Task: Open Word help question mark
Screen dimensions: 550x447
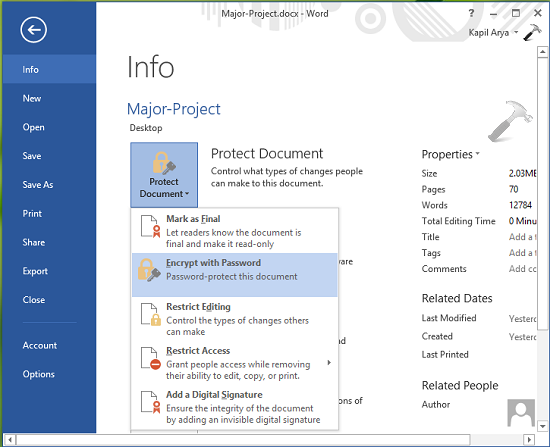Action: click(471, 13)
